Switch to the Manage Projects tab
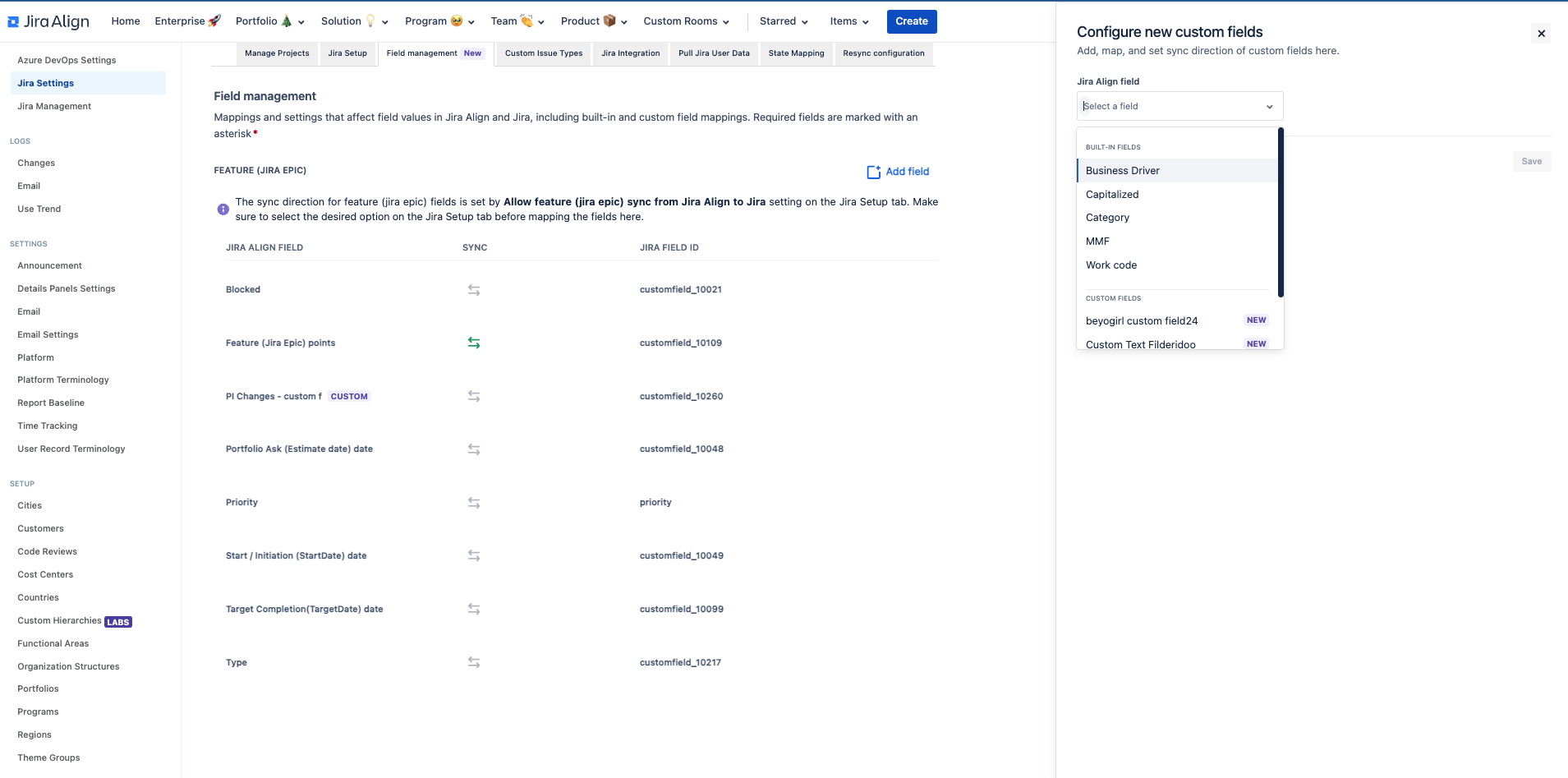 pyautogui.click(x=277, y=53)
